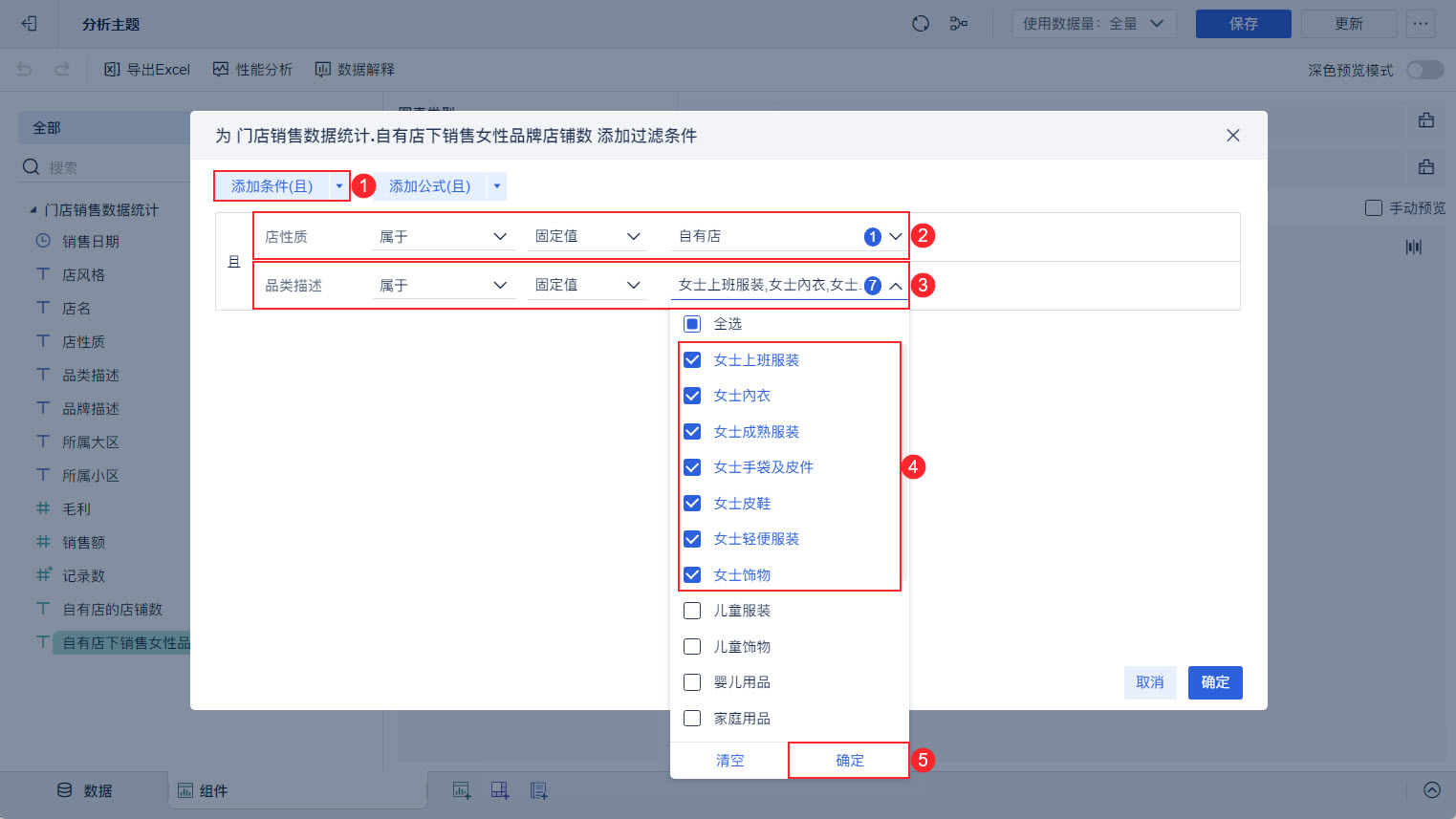This screenshot has height=819, width=1456.
Task: Close the 添加过滤条件 dialog
Action: (1233, 136)
